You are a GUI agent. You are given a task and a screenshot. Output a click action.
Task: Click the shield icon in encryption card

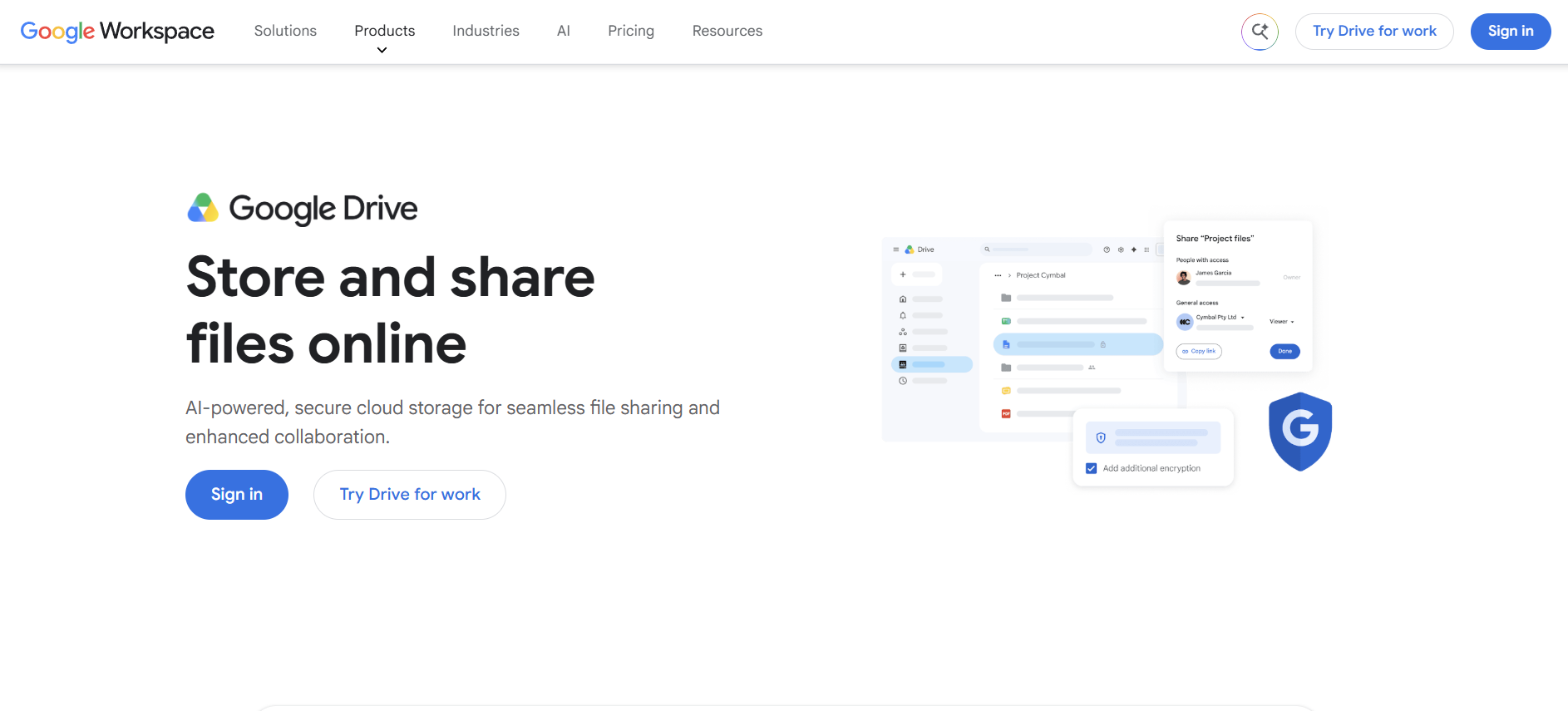click(x=1101, y=437)
